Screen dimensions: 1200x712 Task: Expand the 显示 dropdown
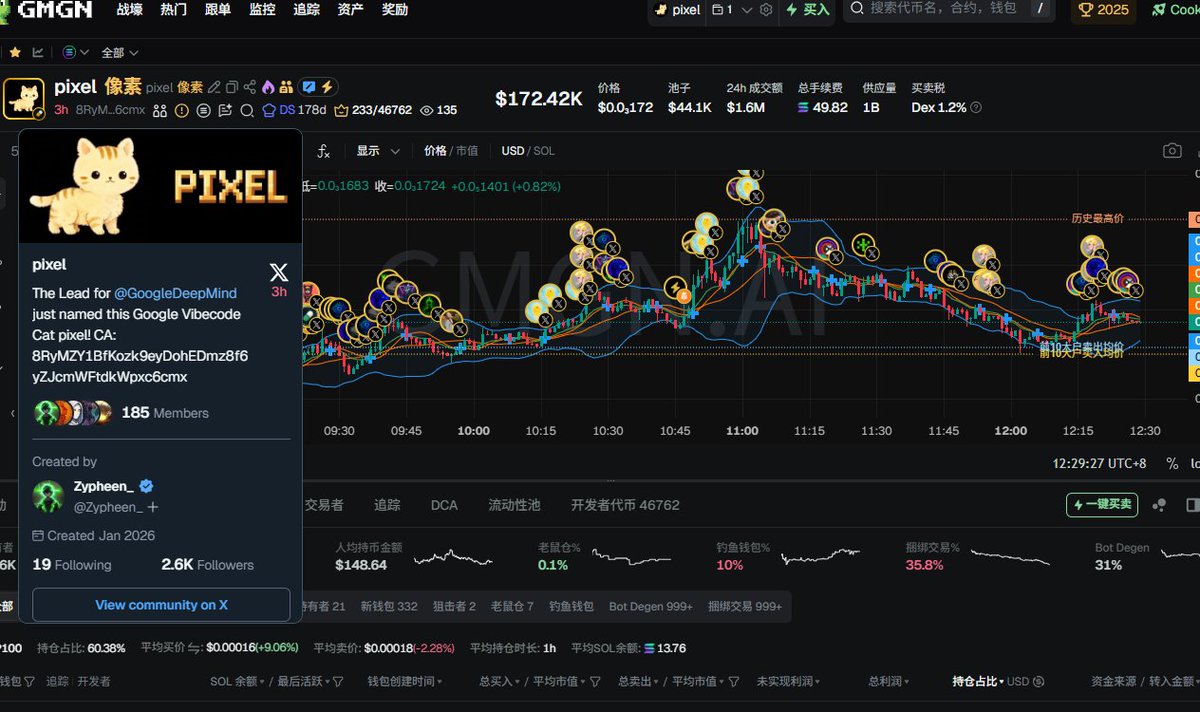tap(378, 151)
